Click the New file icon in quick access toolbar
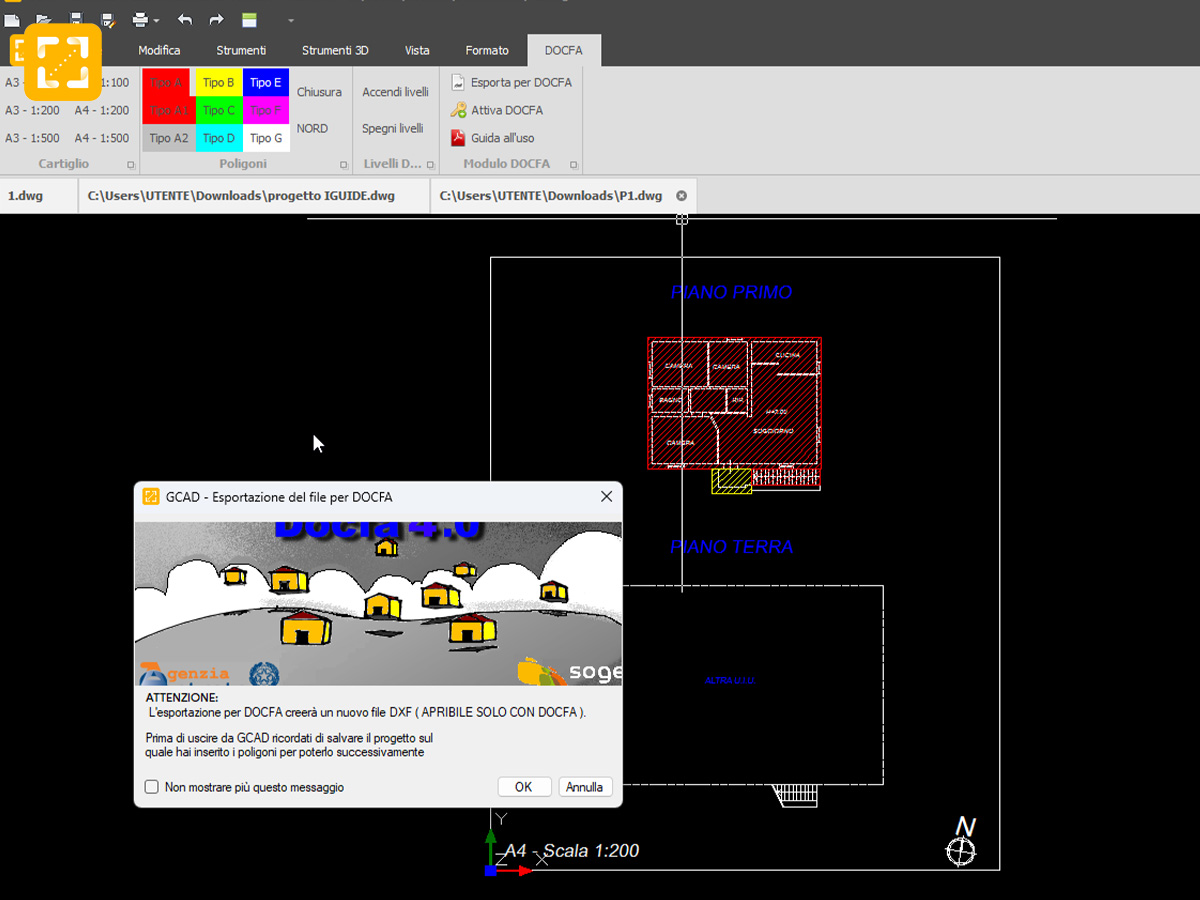This screenshot has width=1200, height=900. tap(12, 19)
